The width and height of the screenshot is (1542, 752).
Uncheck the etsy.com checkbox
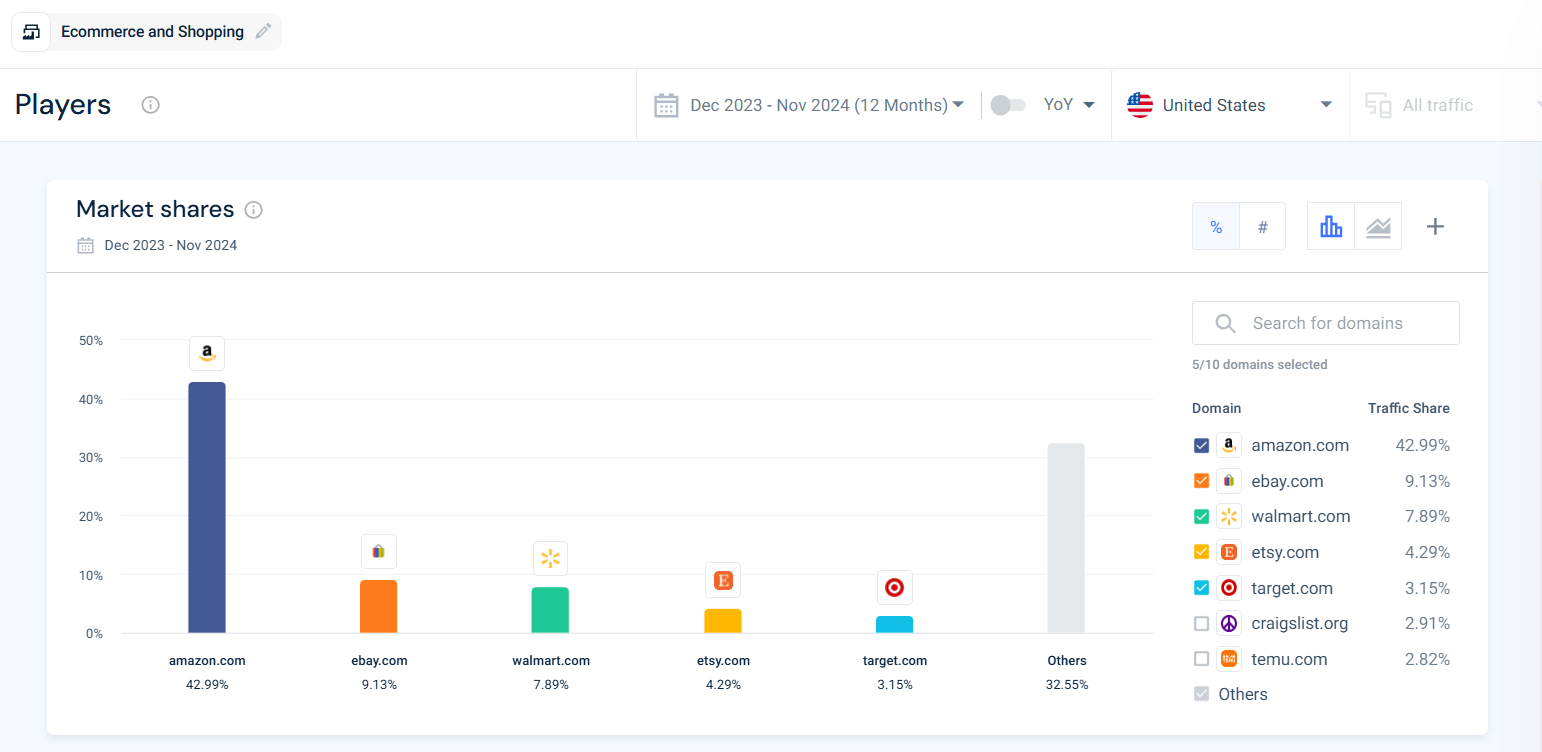(x=1202, y=552)
